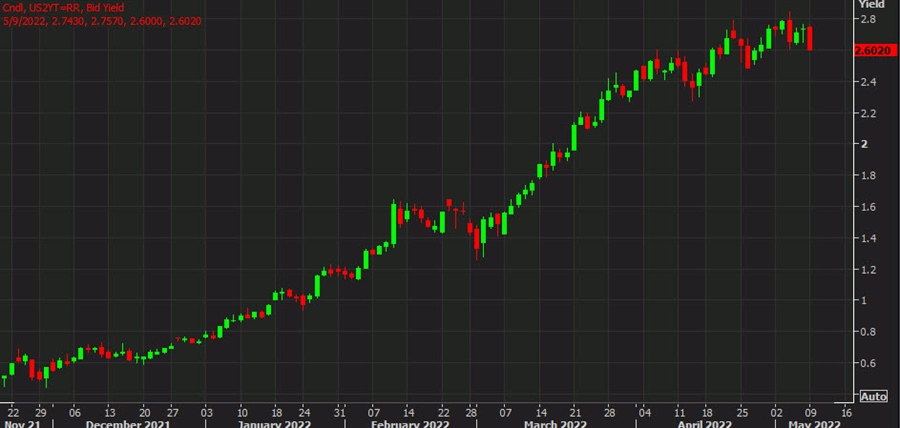Click the 1.2 yield axis label
Screen dimensions: 900x428
coord(867,270)
